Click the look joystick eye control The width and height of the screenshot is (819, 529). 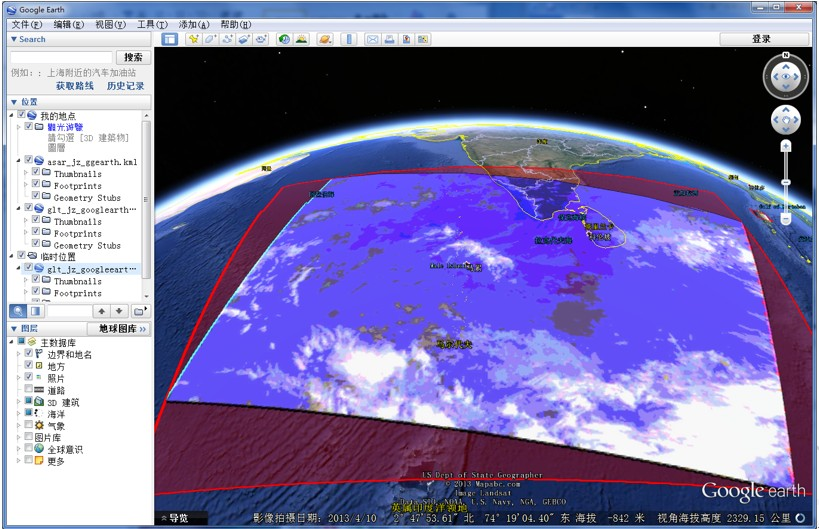pyautogui.click(x=786, y=77)
